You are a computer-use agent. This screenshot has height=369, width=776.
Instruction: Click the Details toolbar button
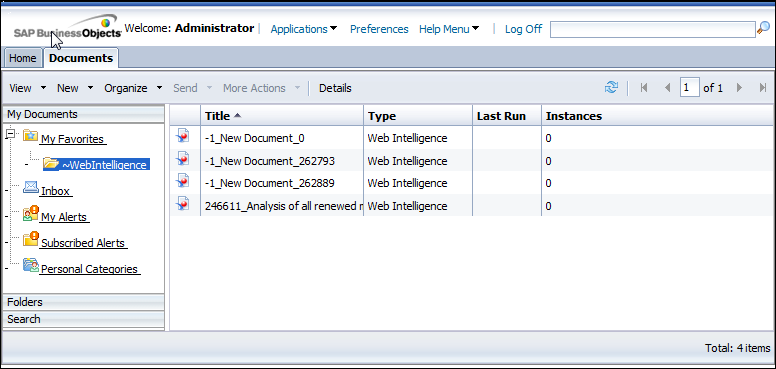(x=335, y=88)
